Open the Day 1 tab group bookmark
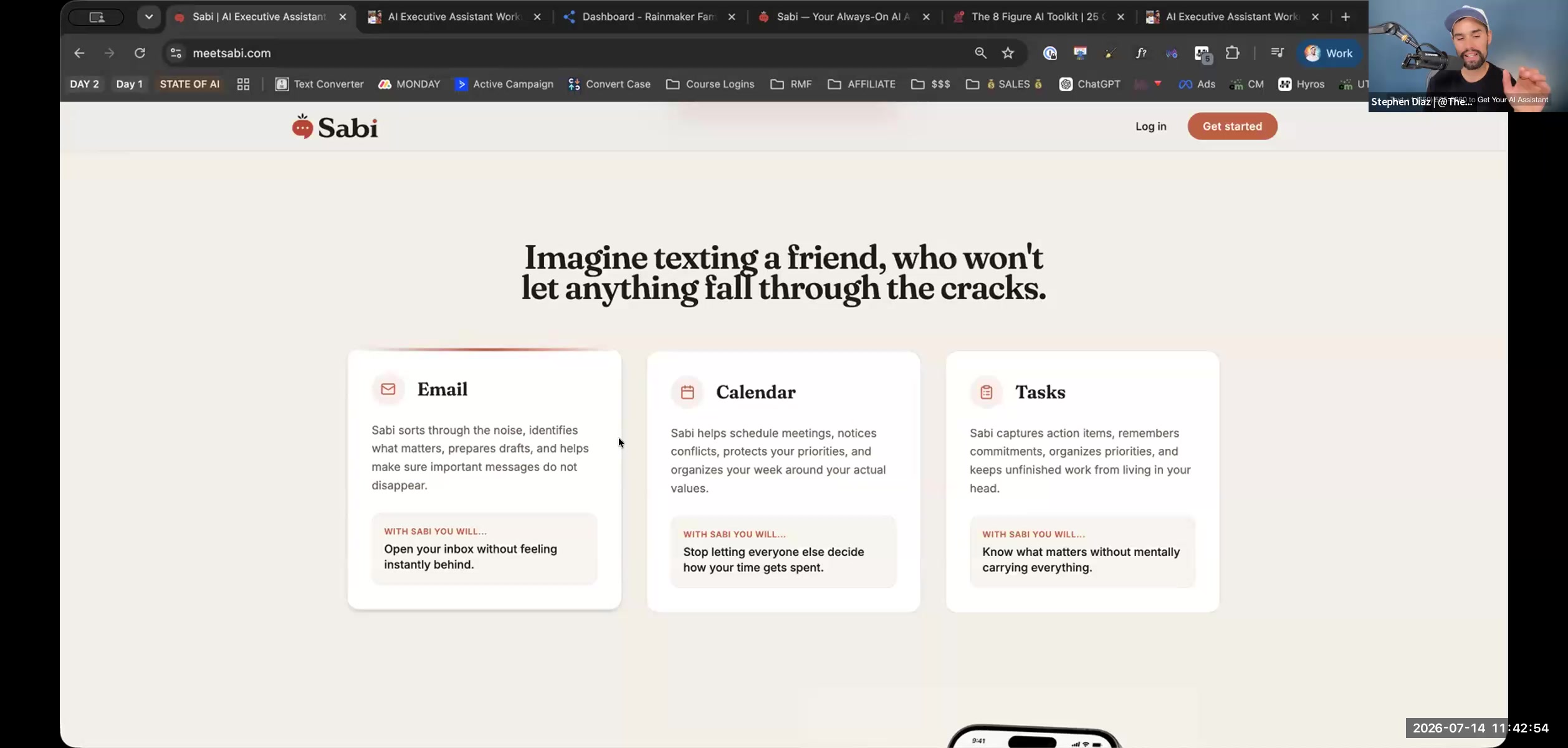 point(129,84)
